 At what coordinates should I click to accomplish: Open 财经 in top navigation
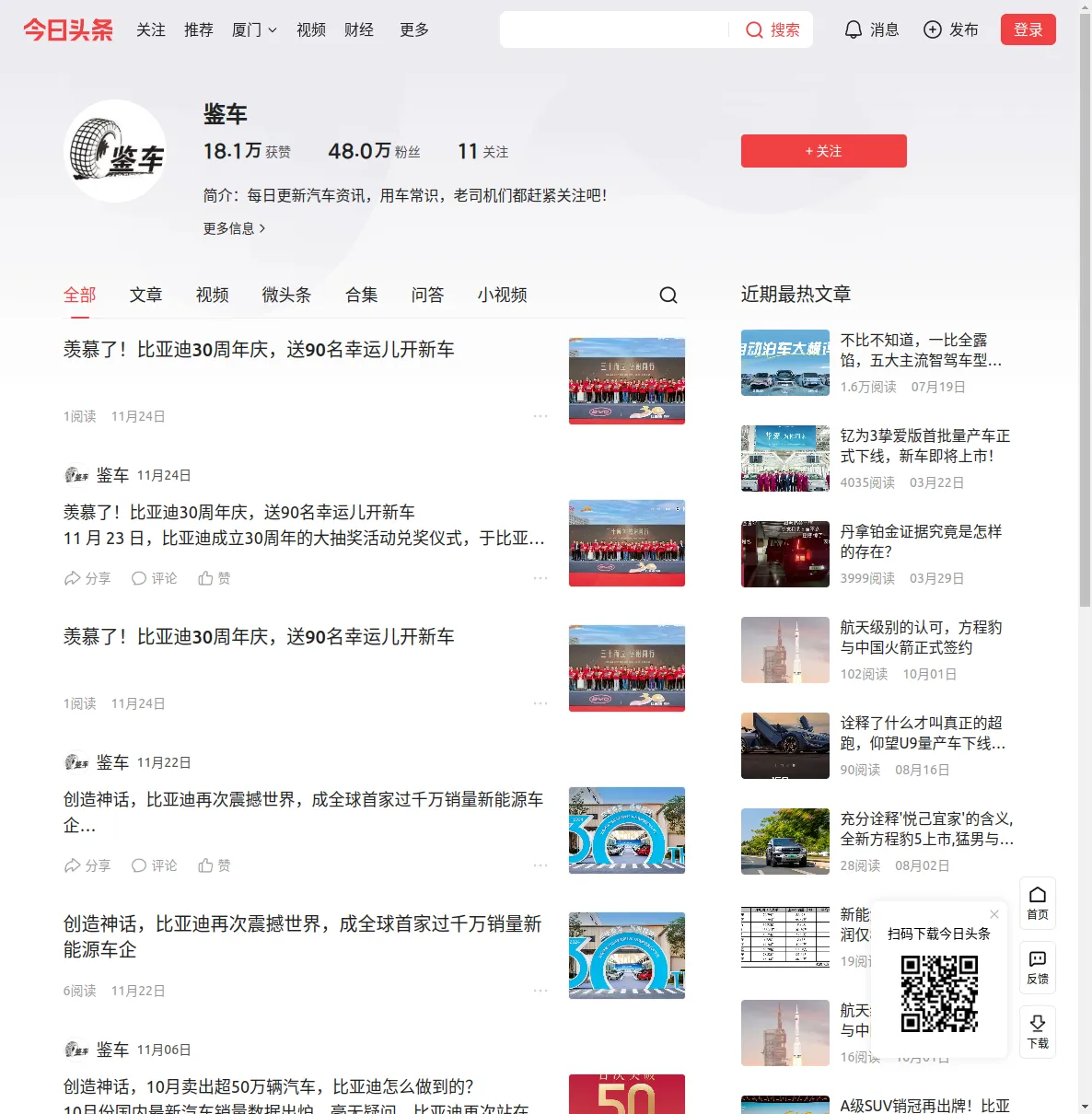pyautogui.click(x=359, y=29)
